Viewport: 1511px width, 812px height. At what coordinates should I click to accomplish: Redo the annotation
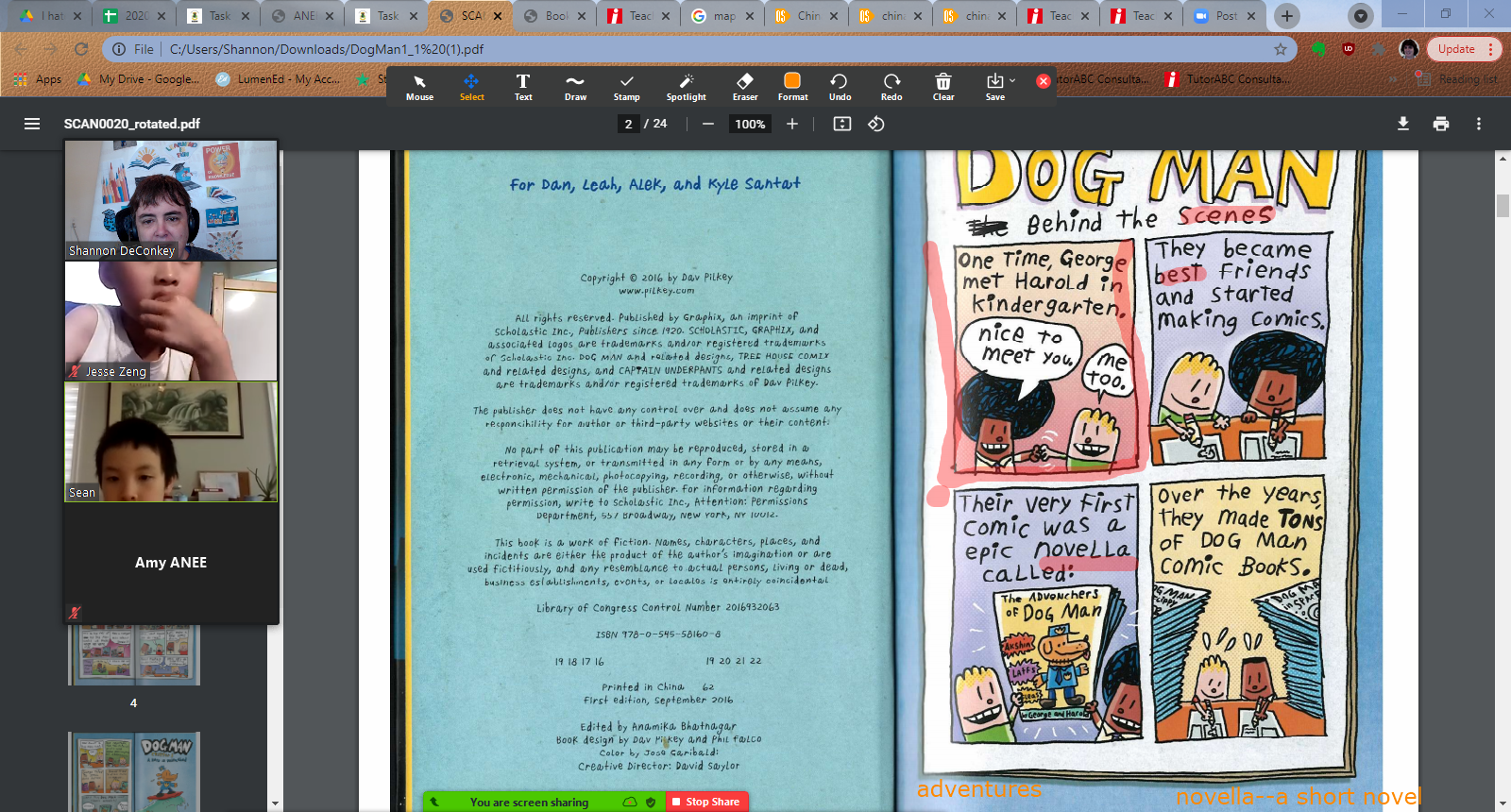pos(891,87)
